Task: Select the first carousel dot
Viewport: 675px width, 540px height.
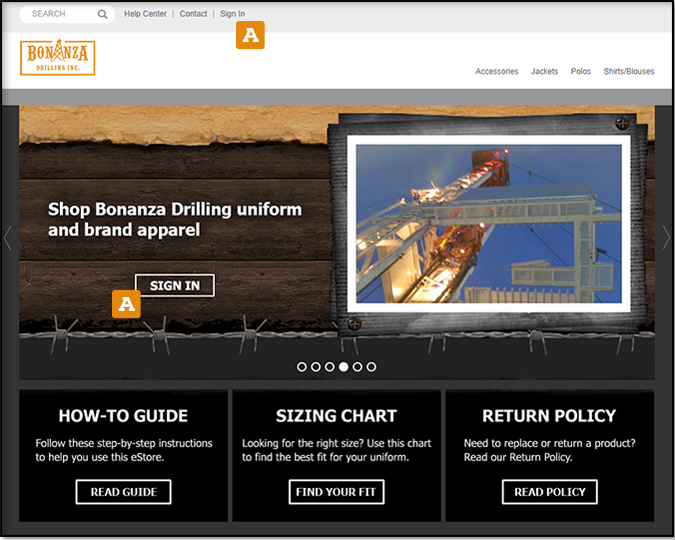Action: [x=302, y=367]
